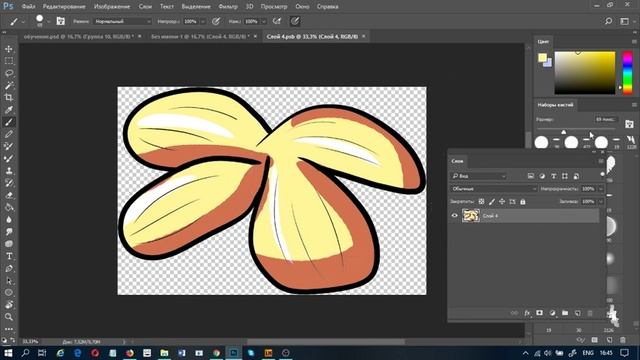
Task: Create a new layer in Layers panel
Action: pyautogui.click(x=578, y=313)
